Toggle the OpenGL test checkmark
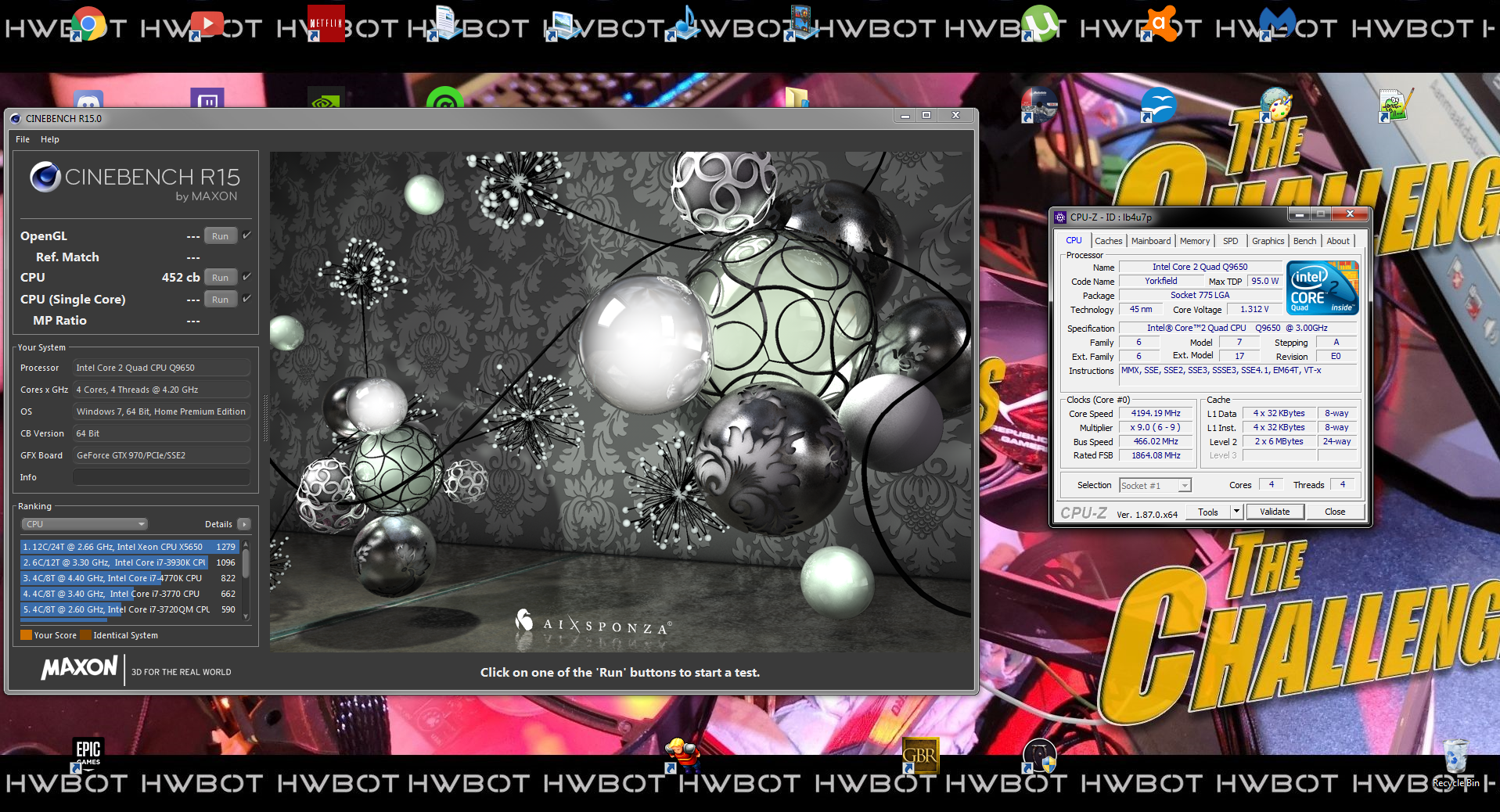The width and height of the screenshot is (1500, 812). (x=246, y=235)
